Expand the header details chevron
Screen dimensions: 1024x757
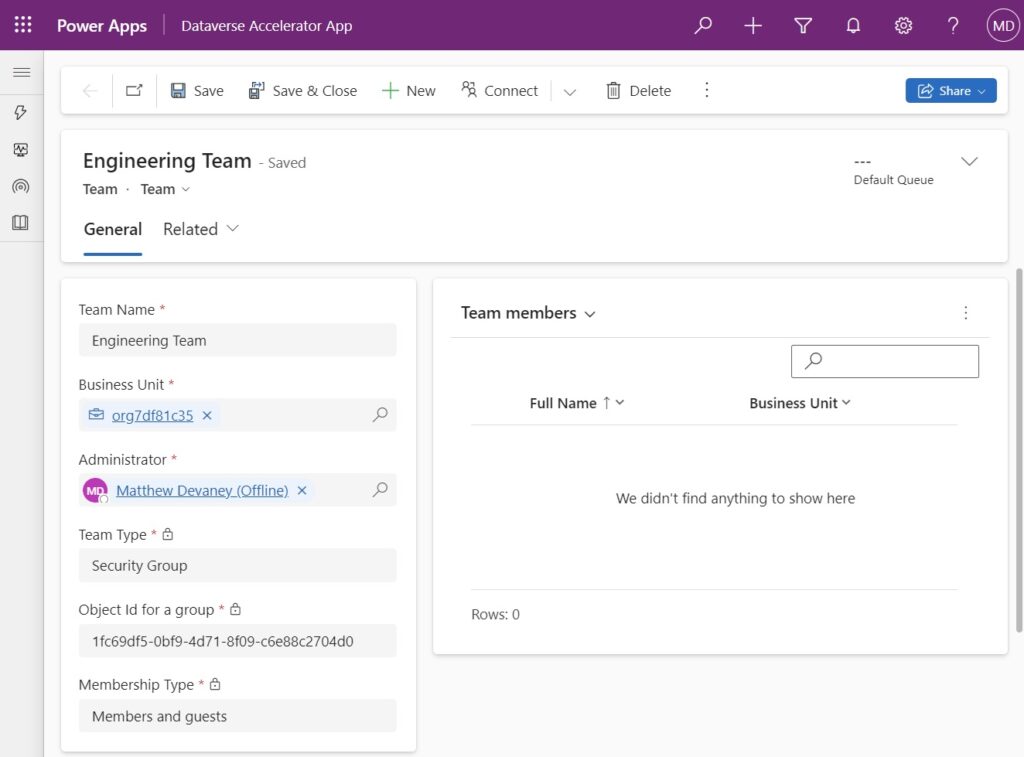969,161
